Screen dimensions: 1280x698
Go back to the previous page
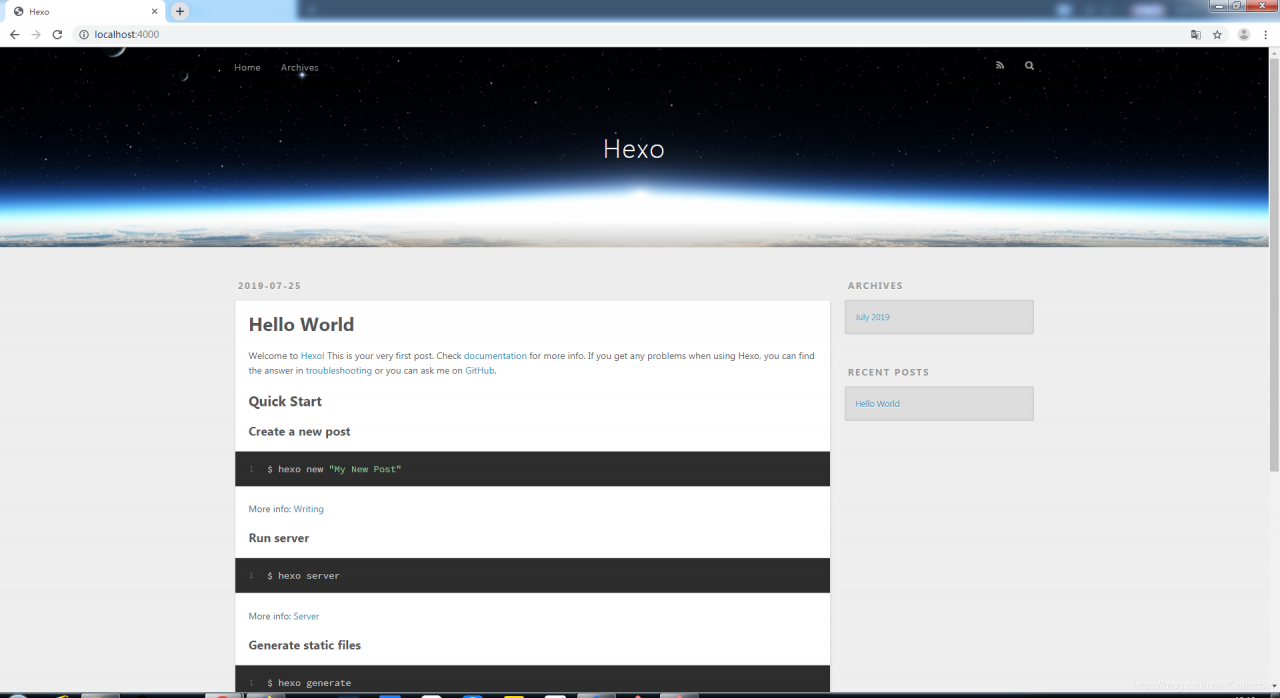[14, 34]
